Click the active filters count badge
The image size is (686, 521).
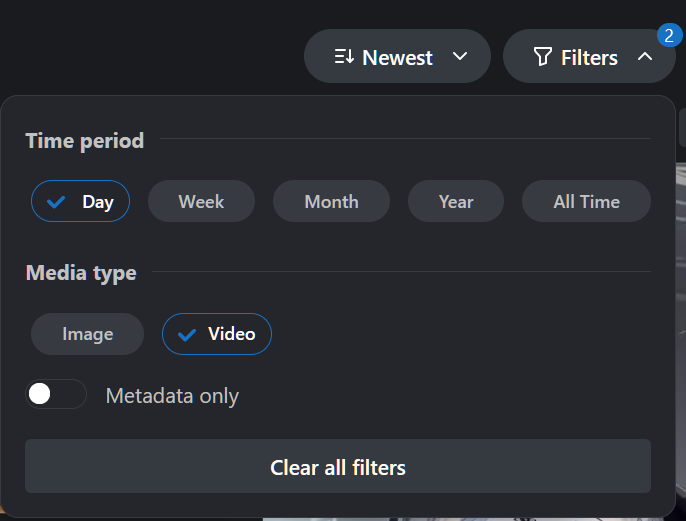click(x=669, y=35)
